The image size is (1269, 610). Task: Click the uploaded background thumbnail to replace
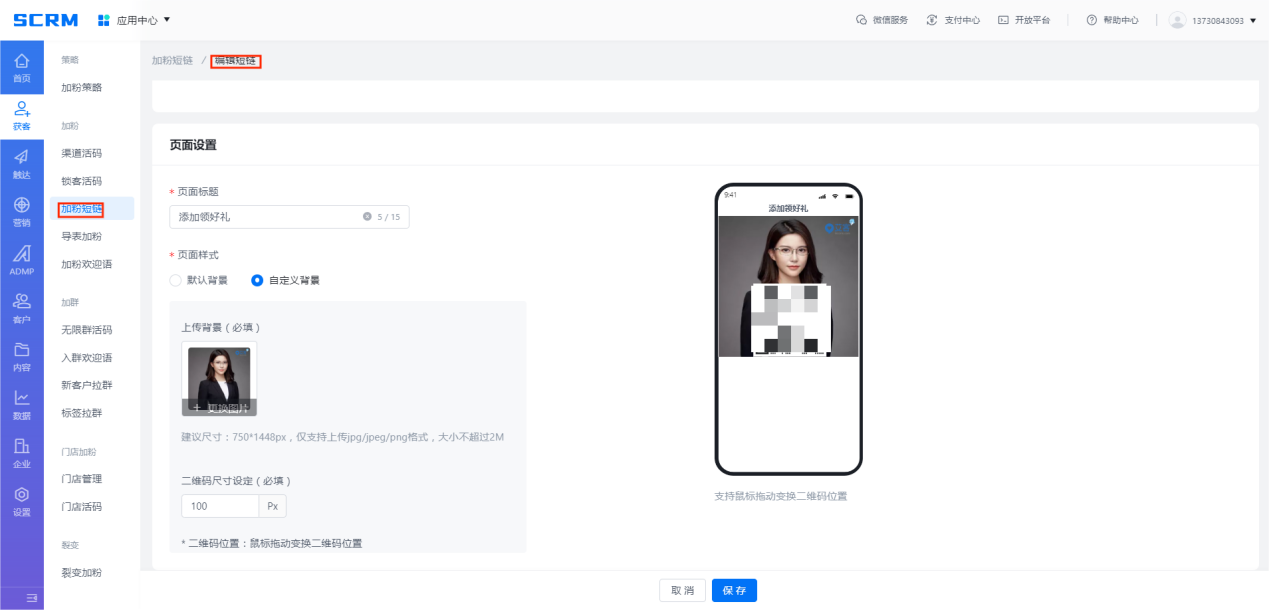[219, 378]
